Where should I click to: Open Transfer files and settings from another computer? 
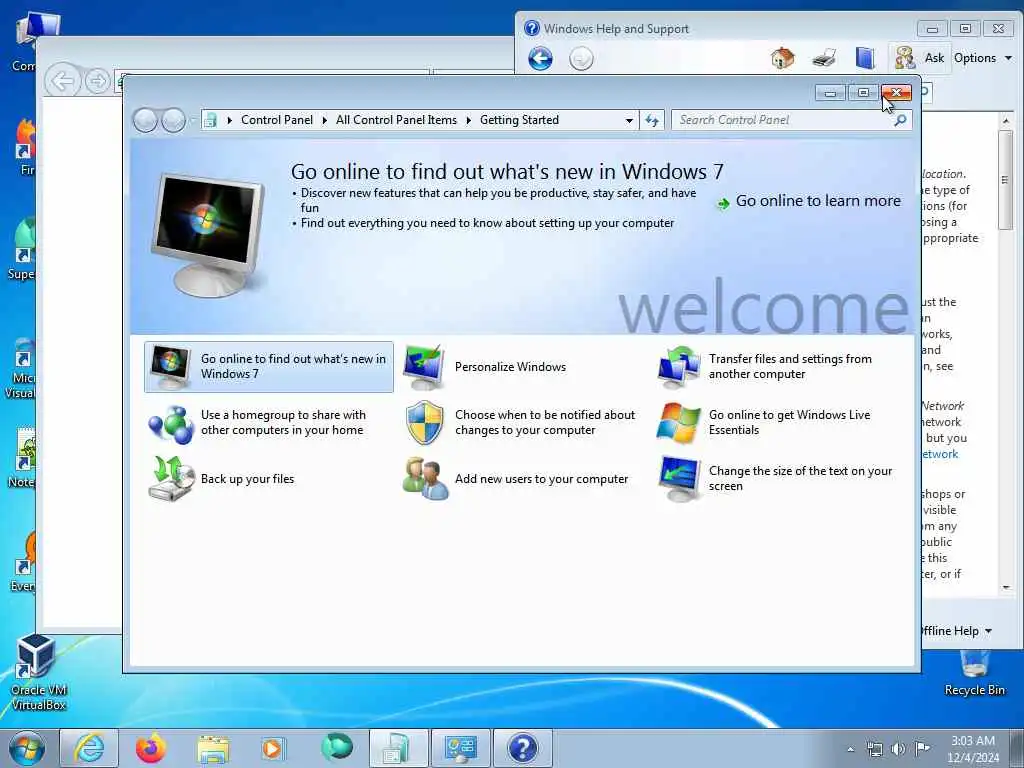[765, 366]
